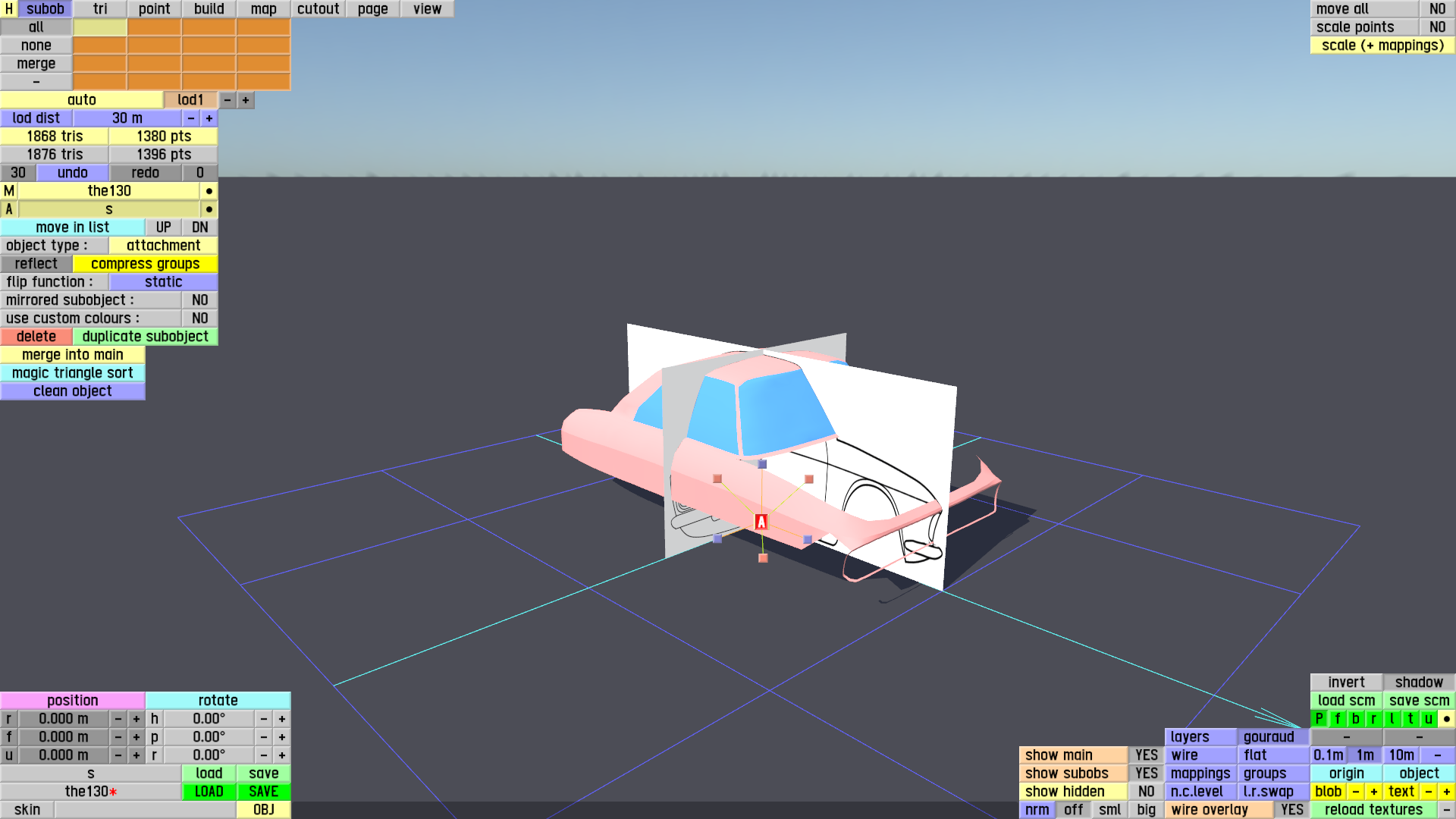
Task: Select the f front view button
Action: [1337, 719]
